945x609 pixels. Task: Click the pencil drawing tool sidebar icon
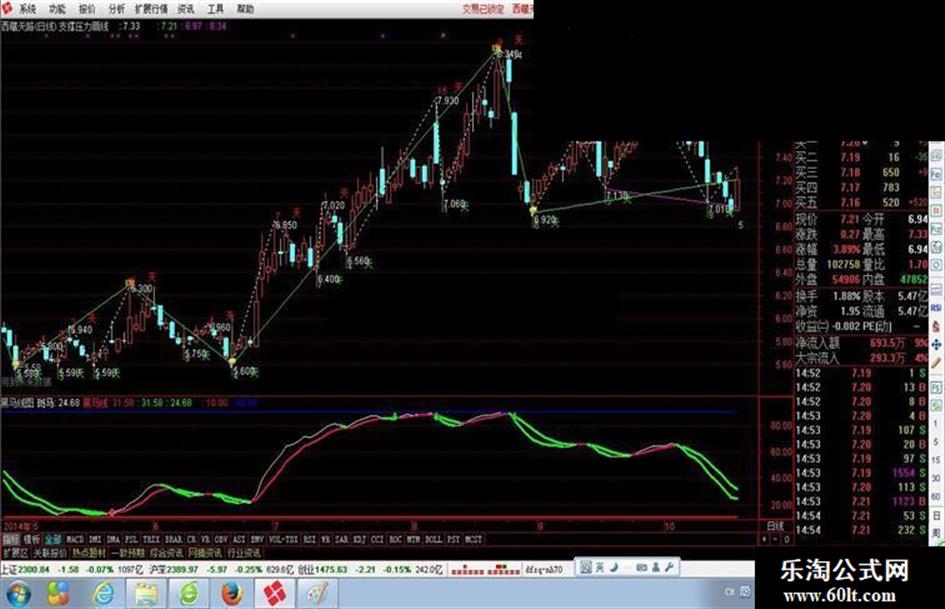937,363
